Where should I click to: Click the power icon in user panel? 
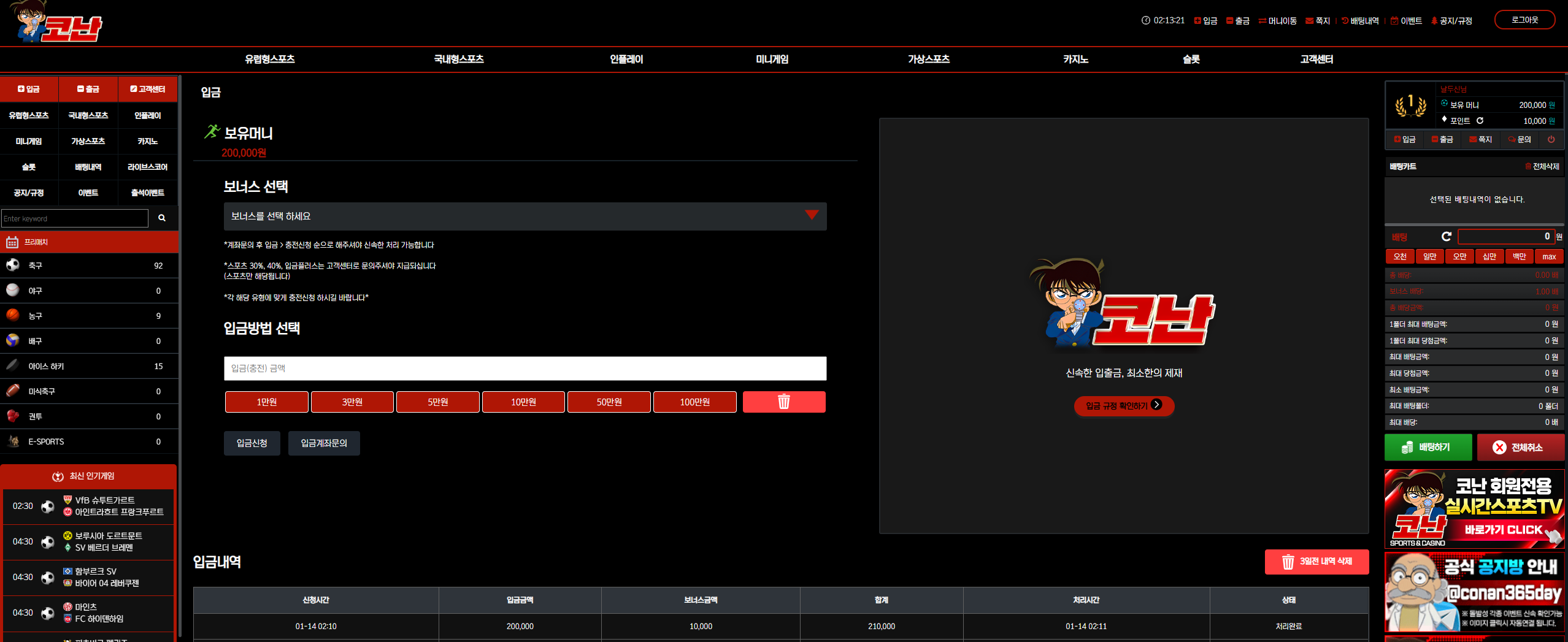[x=1551, y=140]
